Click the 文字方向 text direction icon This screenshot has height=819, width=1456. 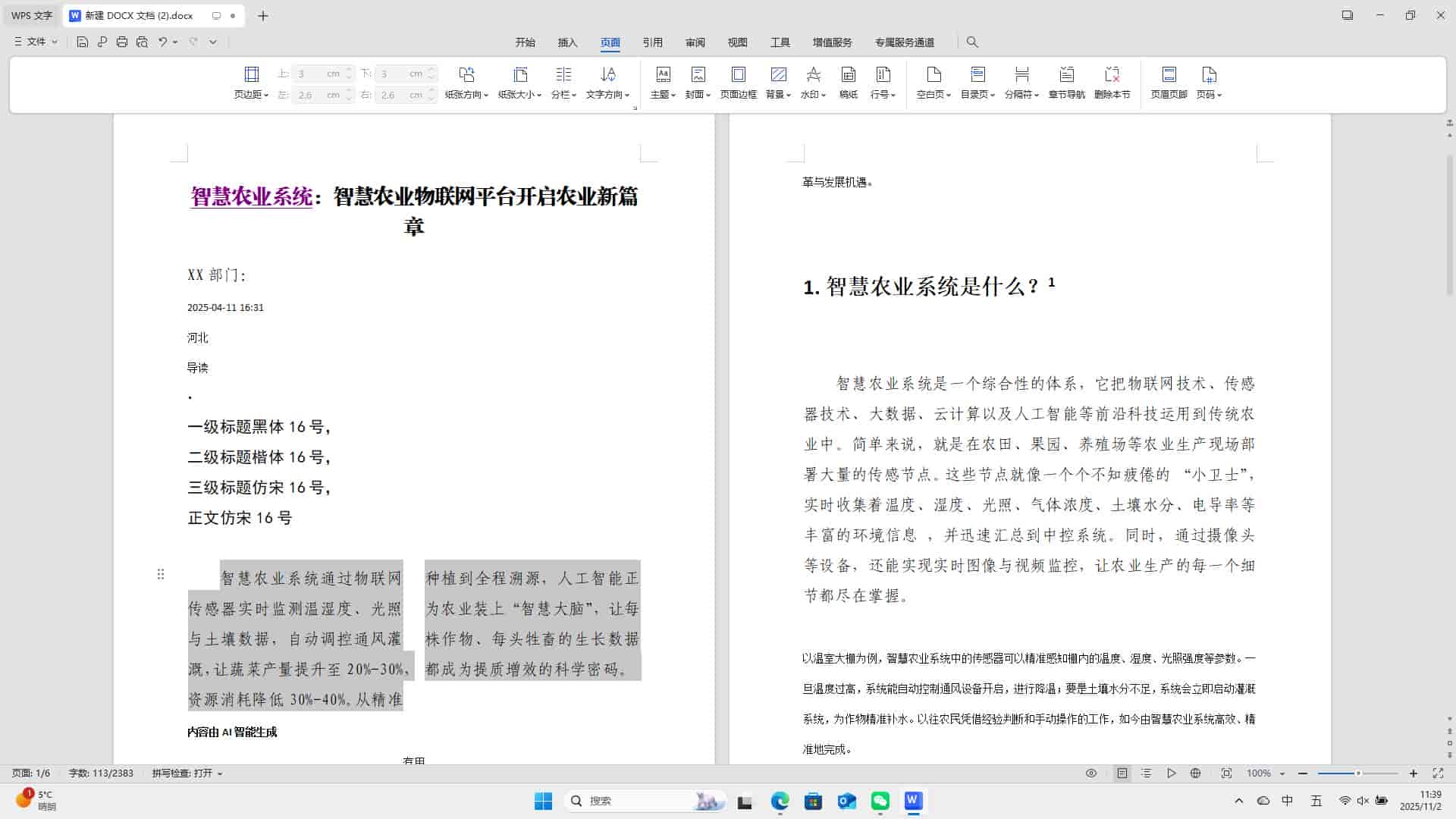tap(608, 74)
